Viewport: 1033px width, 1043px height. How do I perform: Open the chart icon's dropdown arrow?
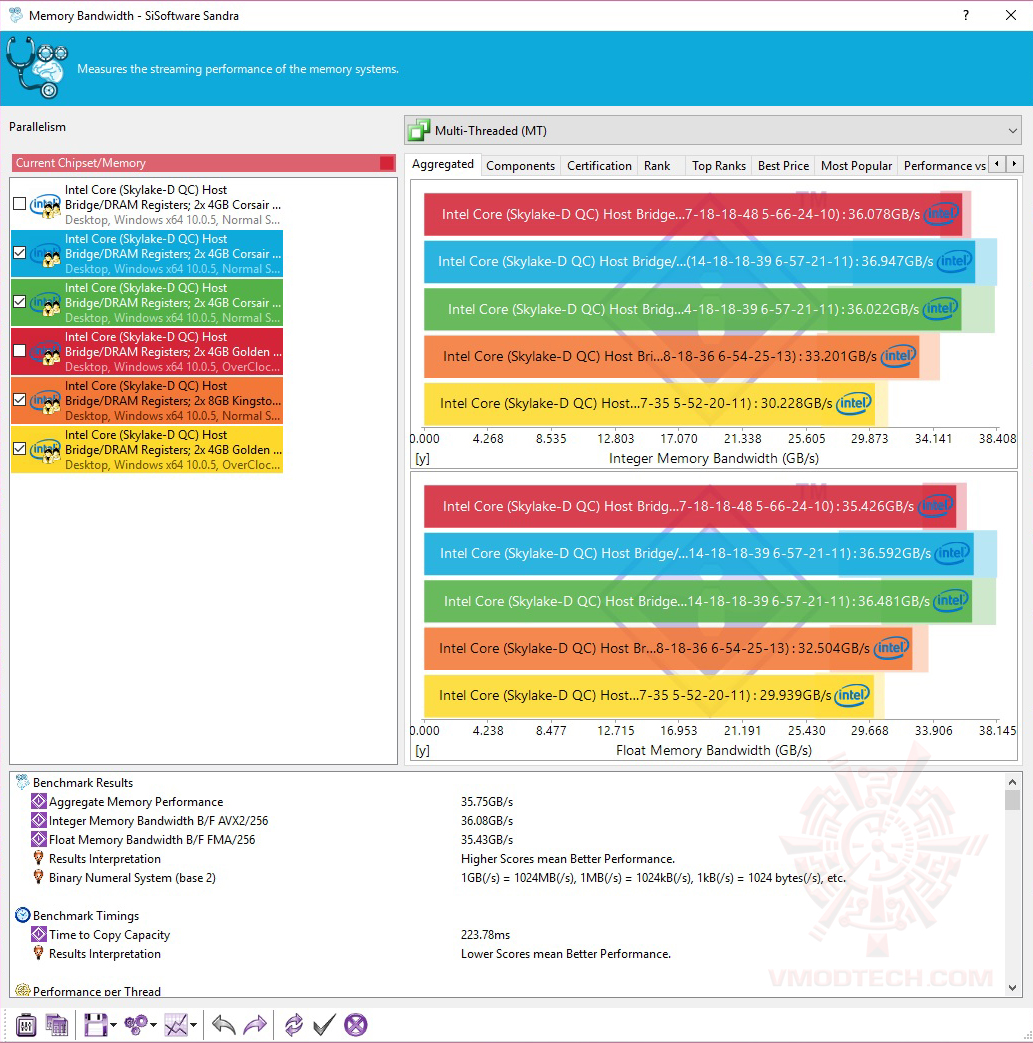click(194, 1025)
